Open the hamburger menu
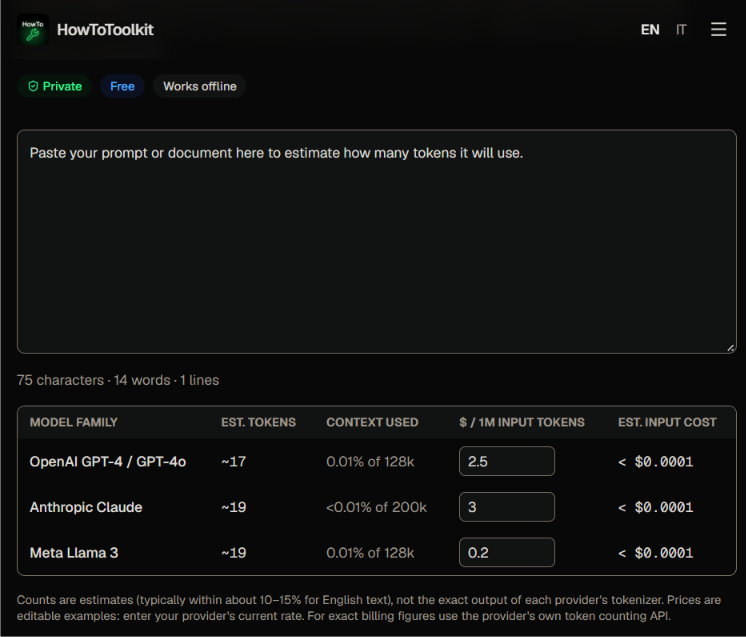 [718, 29]
